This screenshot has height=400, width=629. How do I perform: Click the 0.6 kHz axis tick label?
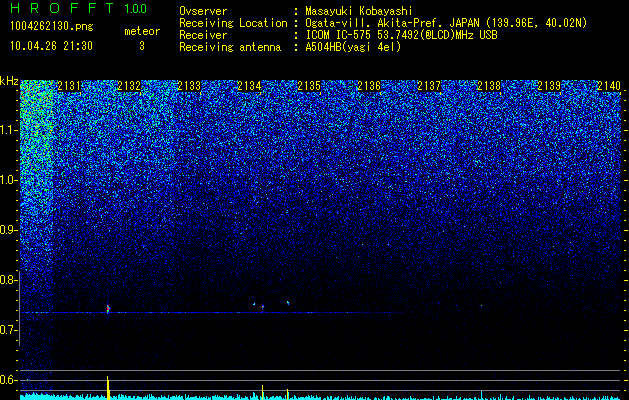pyautogui.click(x=8, y=380)
